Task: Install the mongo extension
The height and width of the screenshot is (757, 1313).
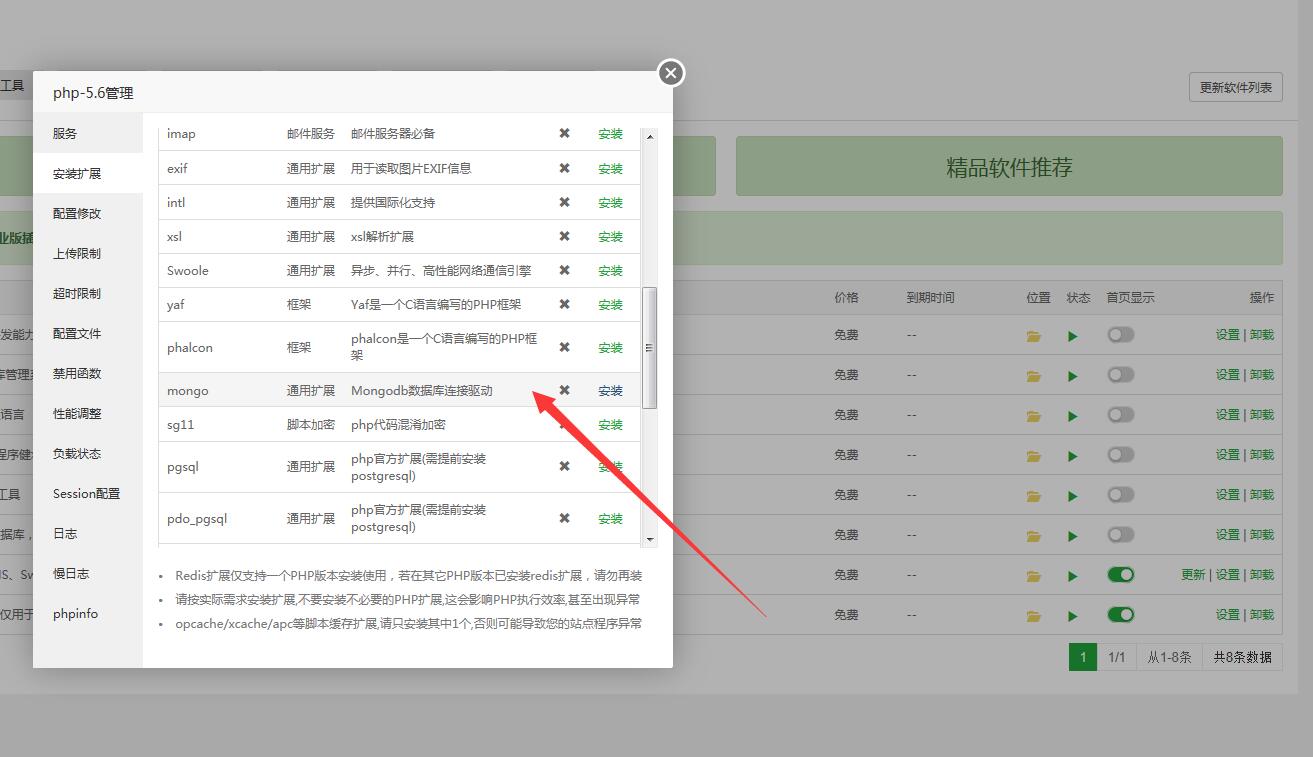Action: point(610,391)
